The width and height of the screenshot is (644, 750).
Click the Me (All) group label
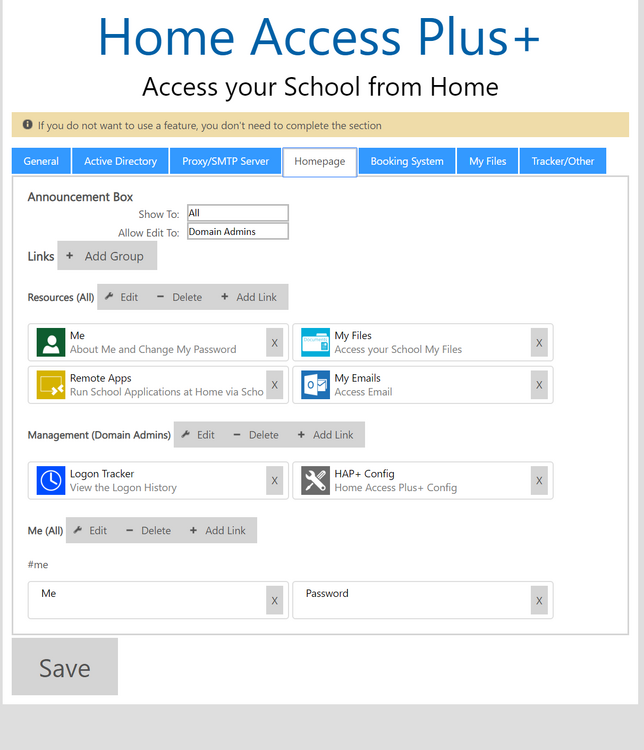[x=45, y=531]
